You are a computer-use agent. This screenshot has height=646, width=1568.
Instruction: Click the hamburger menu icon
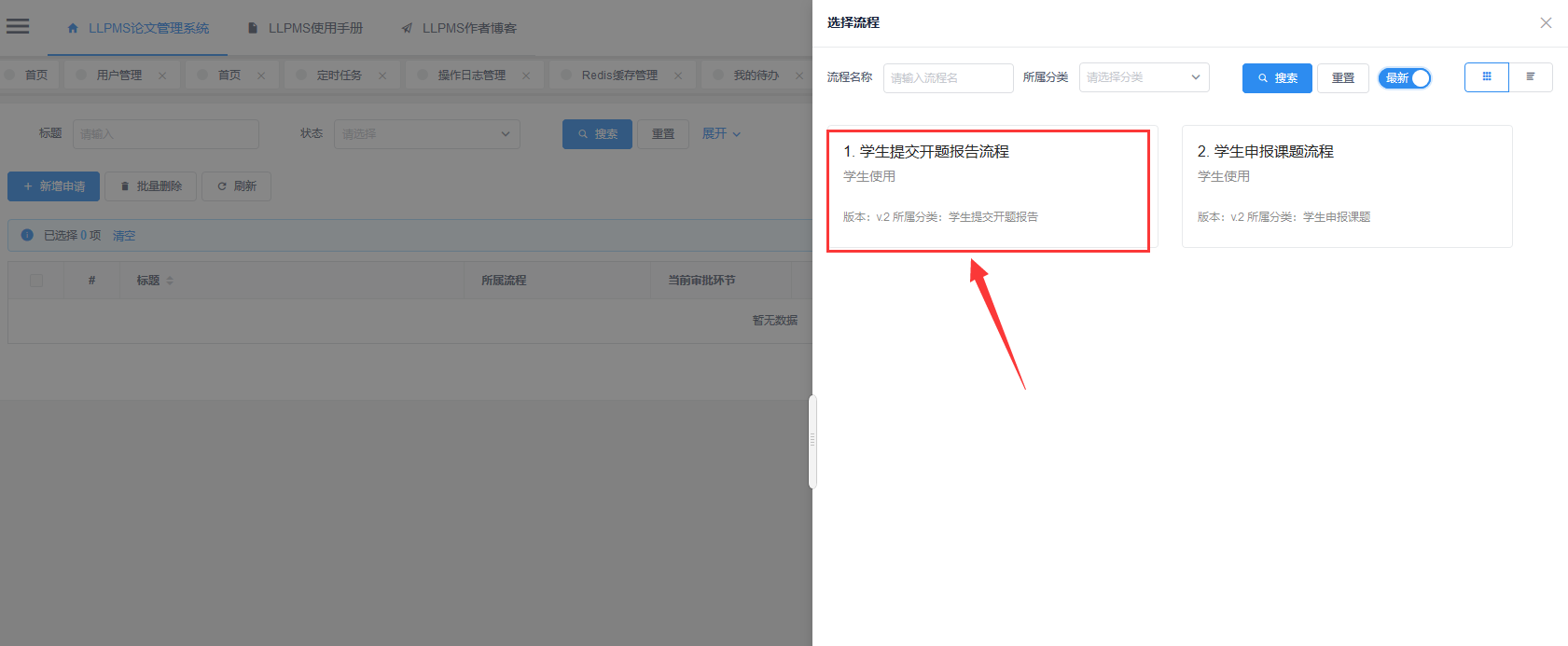point(18,26)
